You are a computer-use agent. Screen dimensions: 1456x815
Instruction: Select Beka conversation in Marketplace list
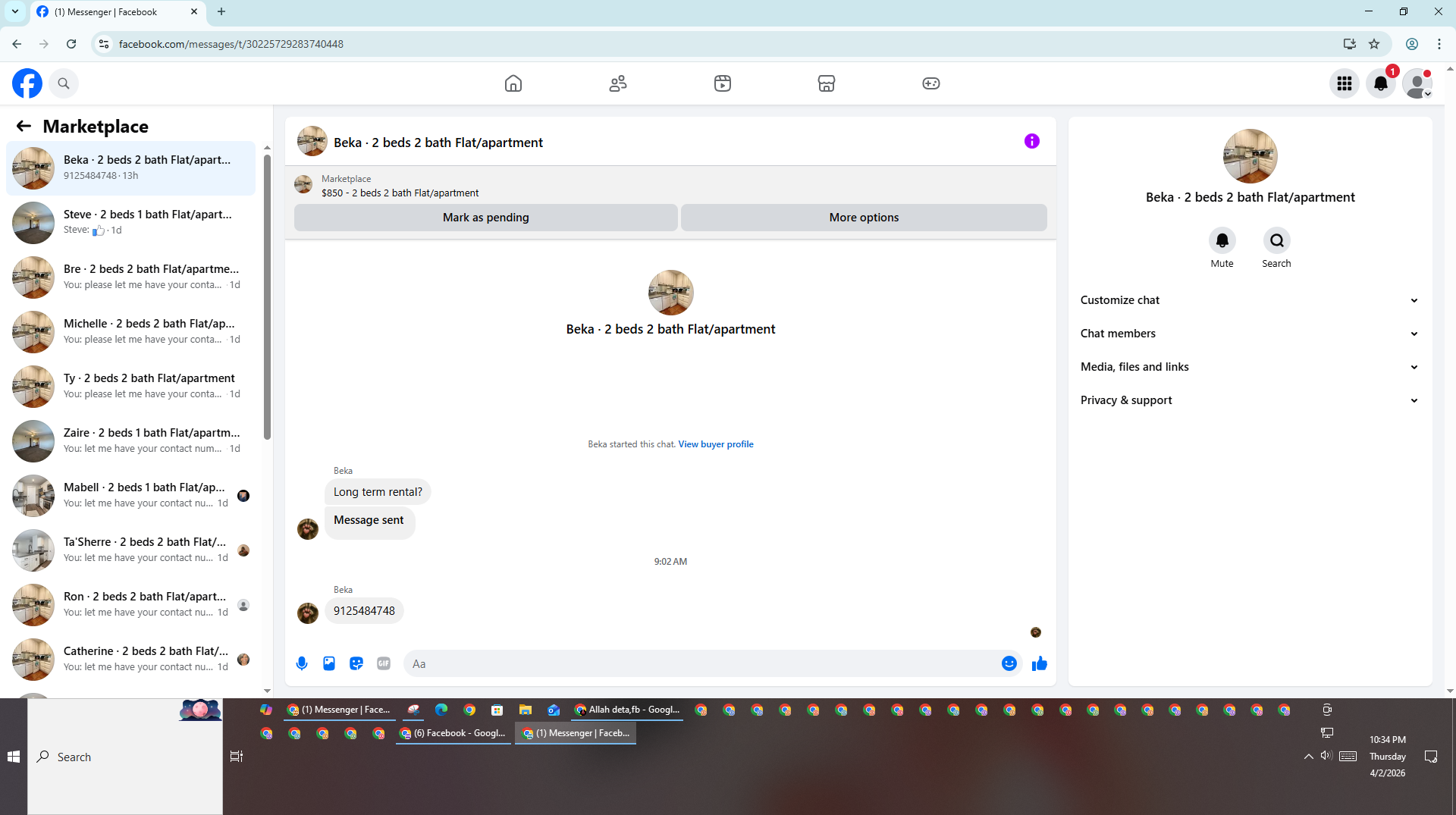pyautogui.click(x=130, y=168)
